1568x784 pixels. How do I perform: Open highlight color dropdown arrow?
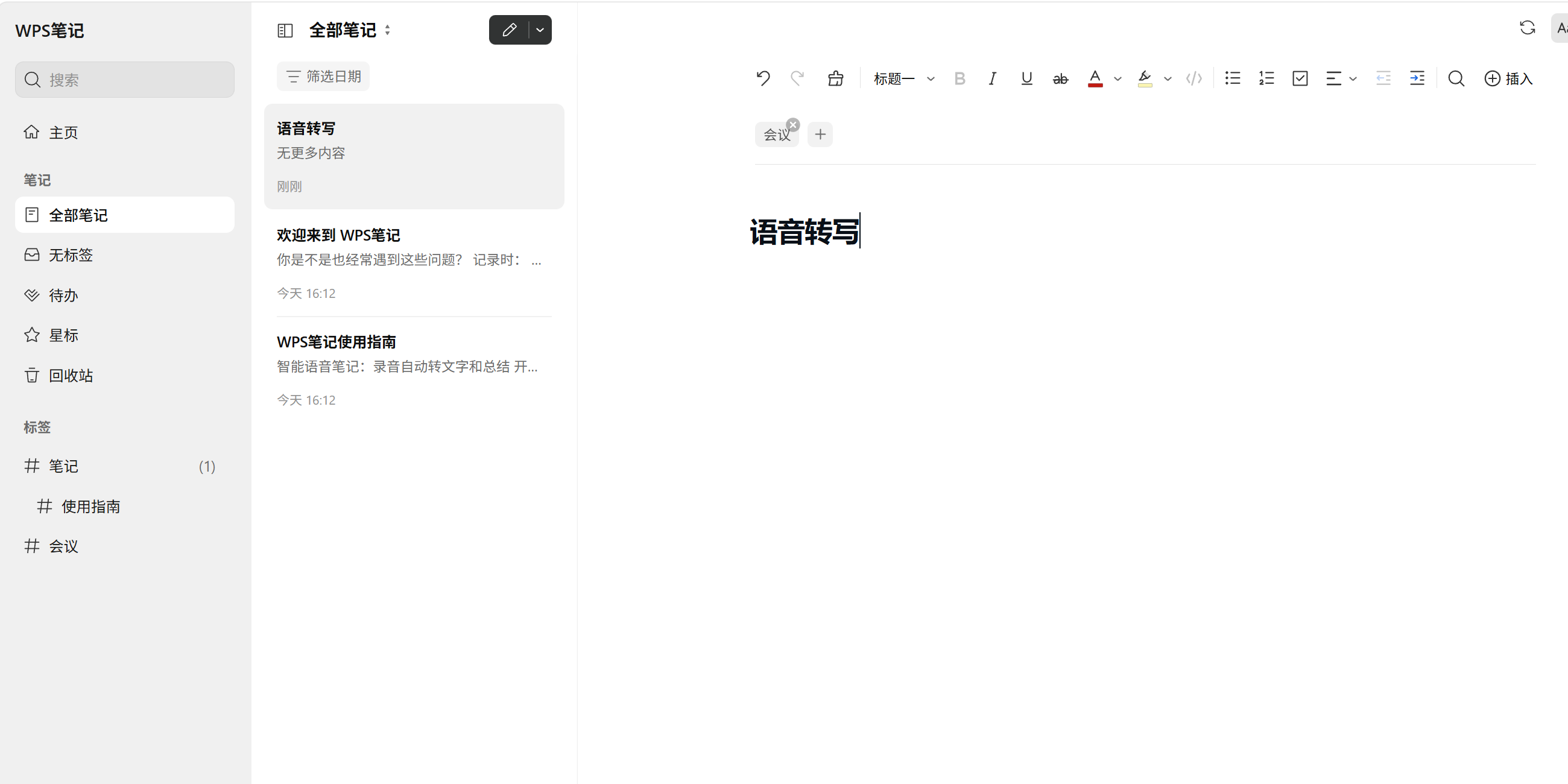pyautogui.click(x=1168, y=79)
